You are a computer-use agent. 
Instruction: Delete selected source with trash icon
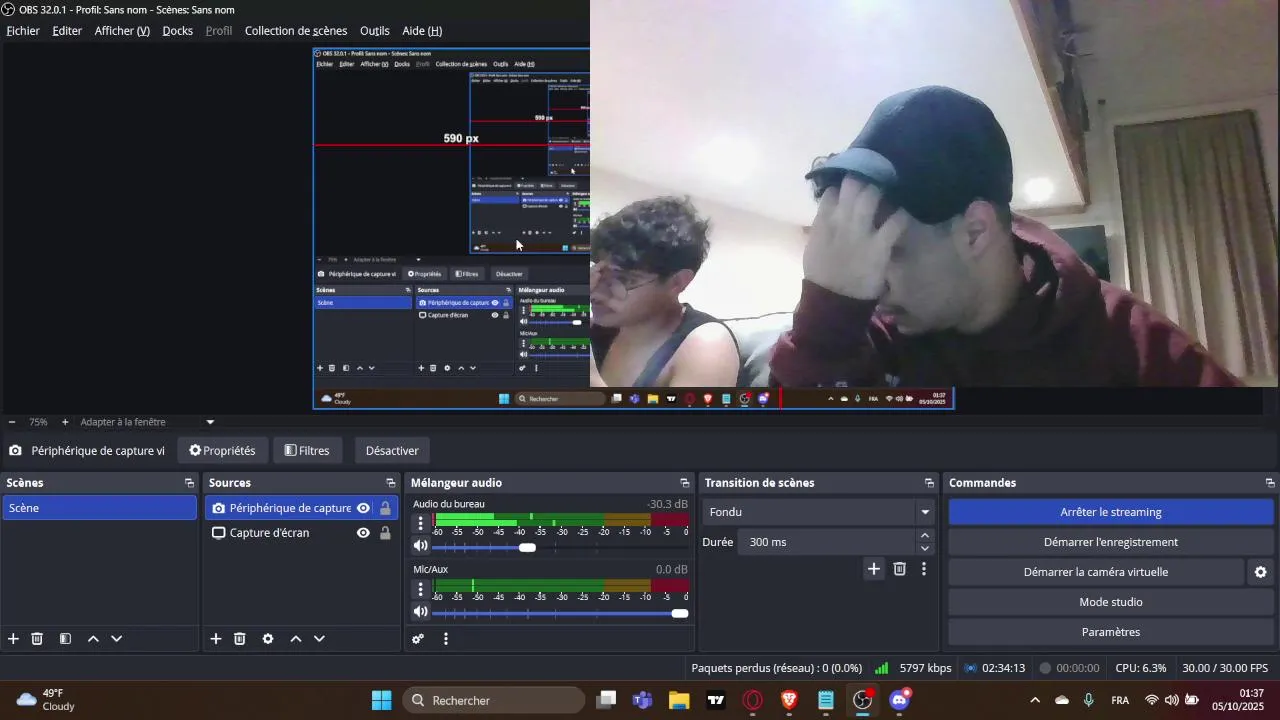(x=240, y=639)
